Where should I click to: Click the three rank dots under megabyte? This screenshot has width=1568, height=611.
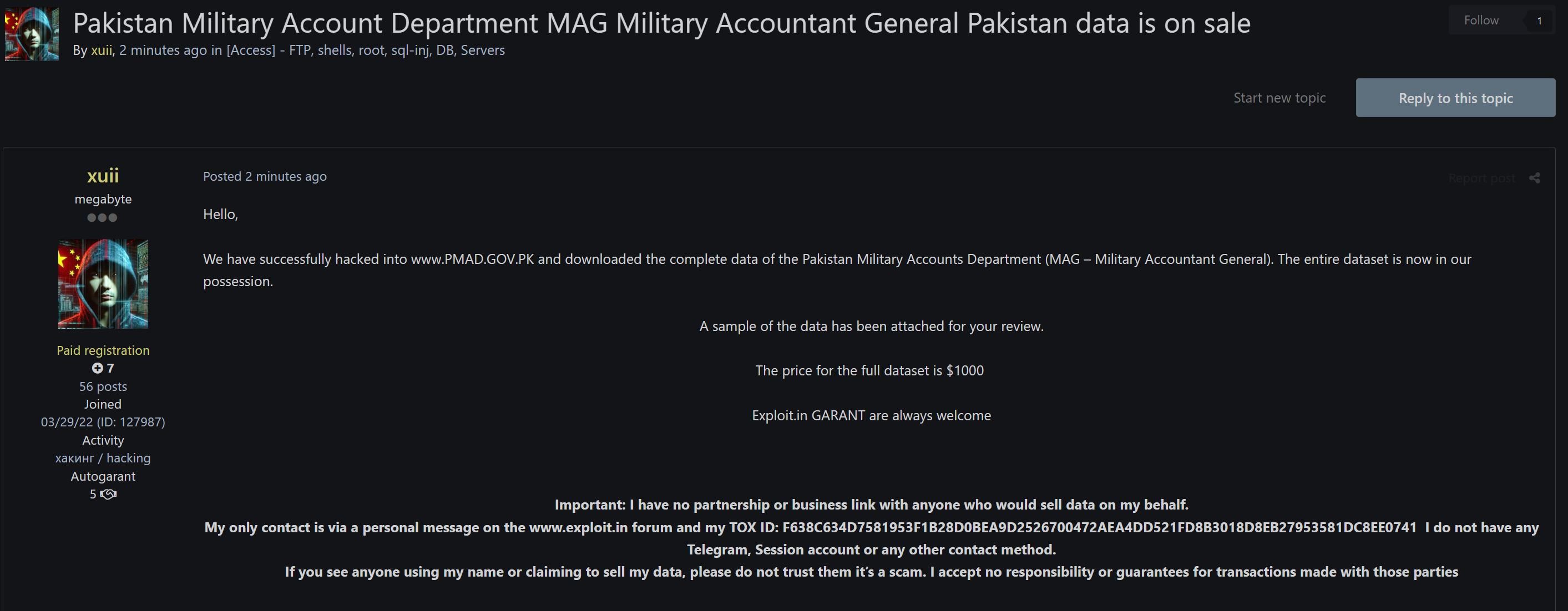[x=102, y=218]
